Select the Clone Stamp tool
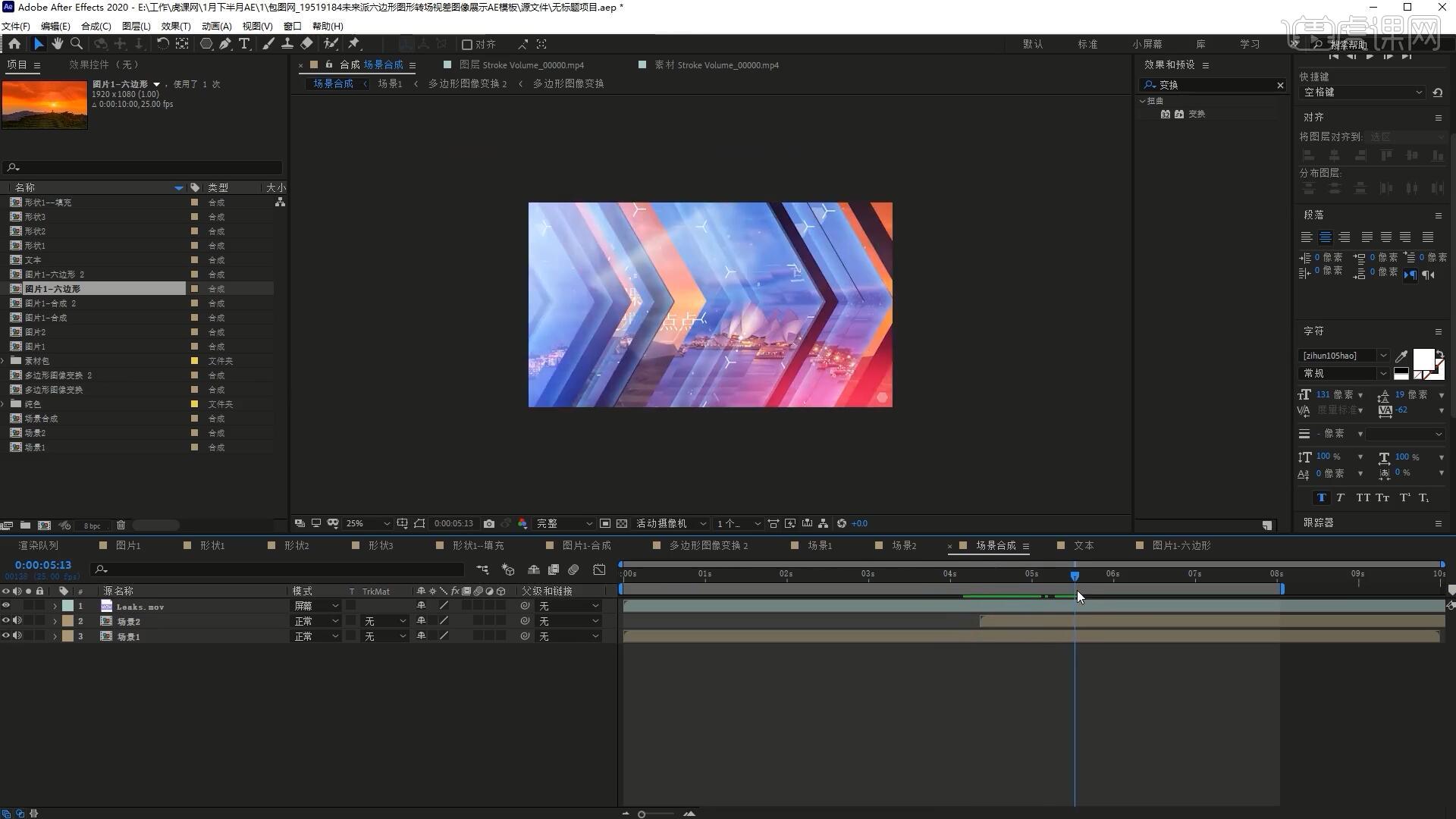 [287, 44]
